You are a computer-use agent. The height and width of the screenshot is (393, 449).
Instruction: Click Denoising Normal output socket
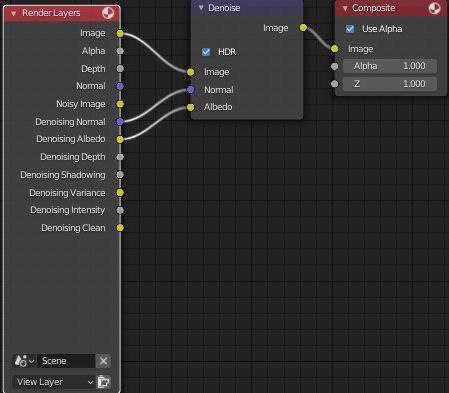(120, 122)
